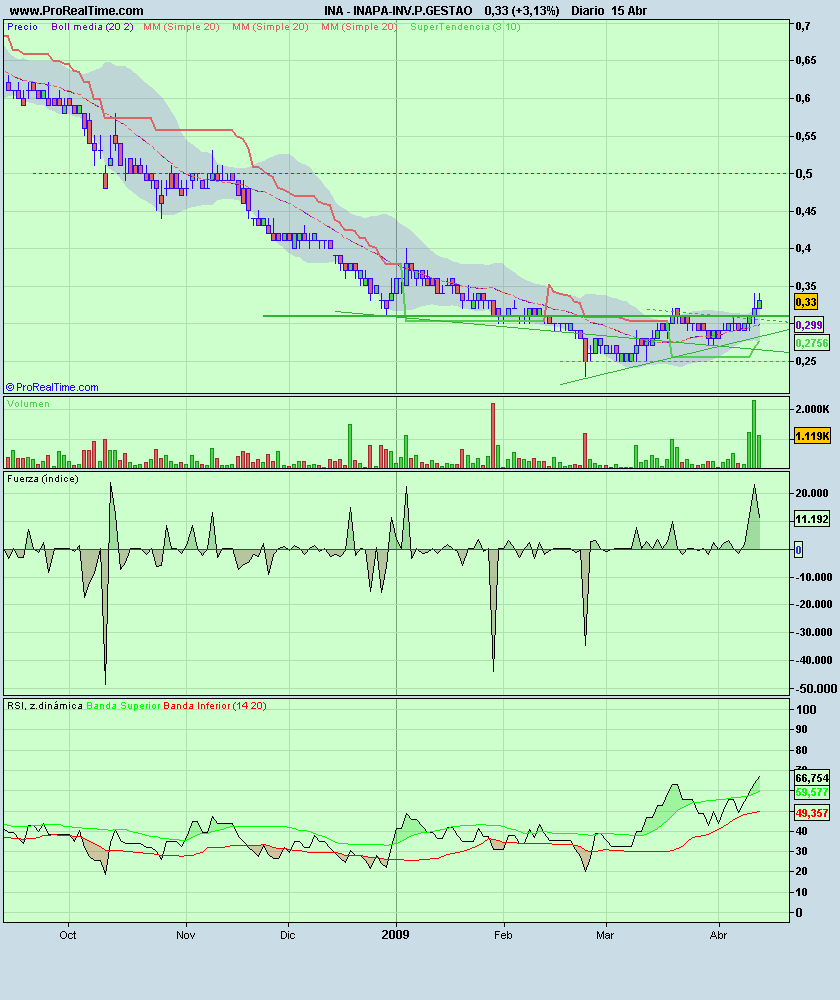Click the 'INA - INAPA-INV.P.GESTAO' title
Screen dimensions: 840x1000
tap(398, 10)
